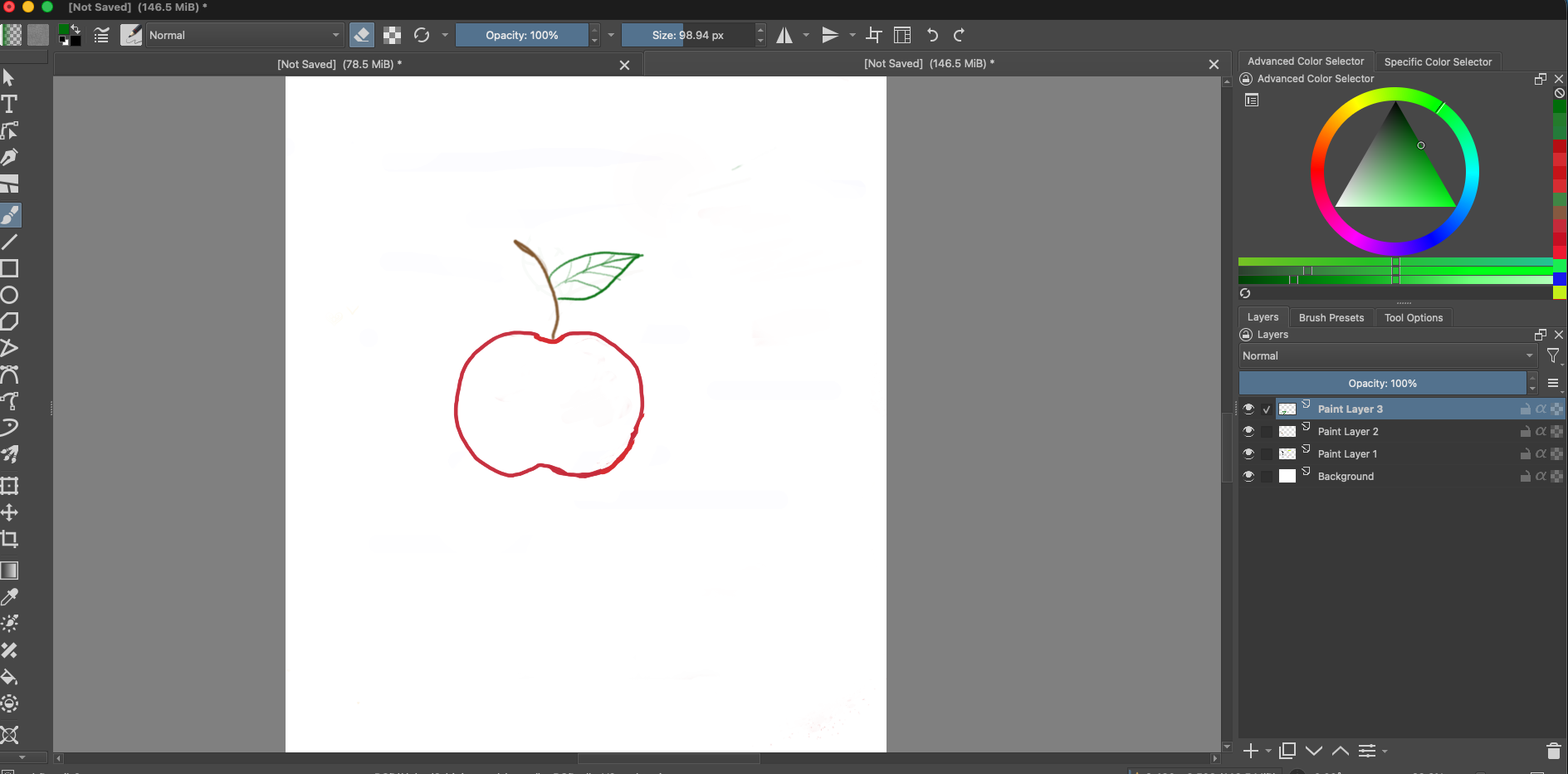Screen dimensions: 1568x774
Task: Open the layer blending mode dropdown
Action: click(x=1388, y=355)
